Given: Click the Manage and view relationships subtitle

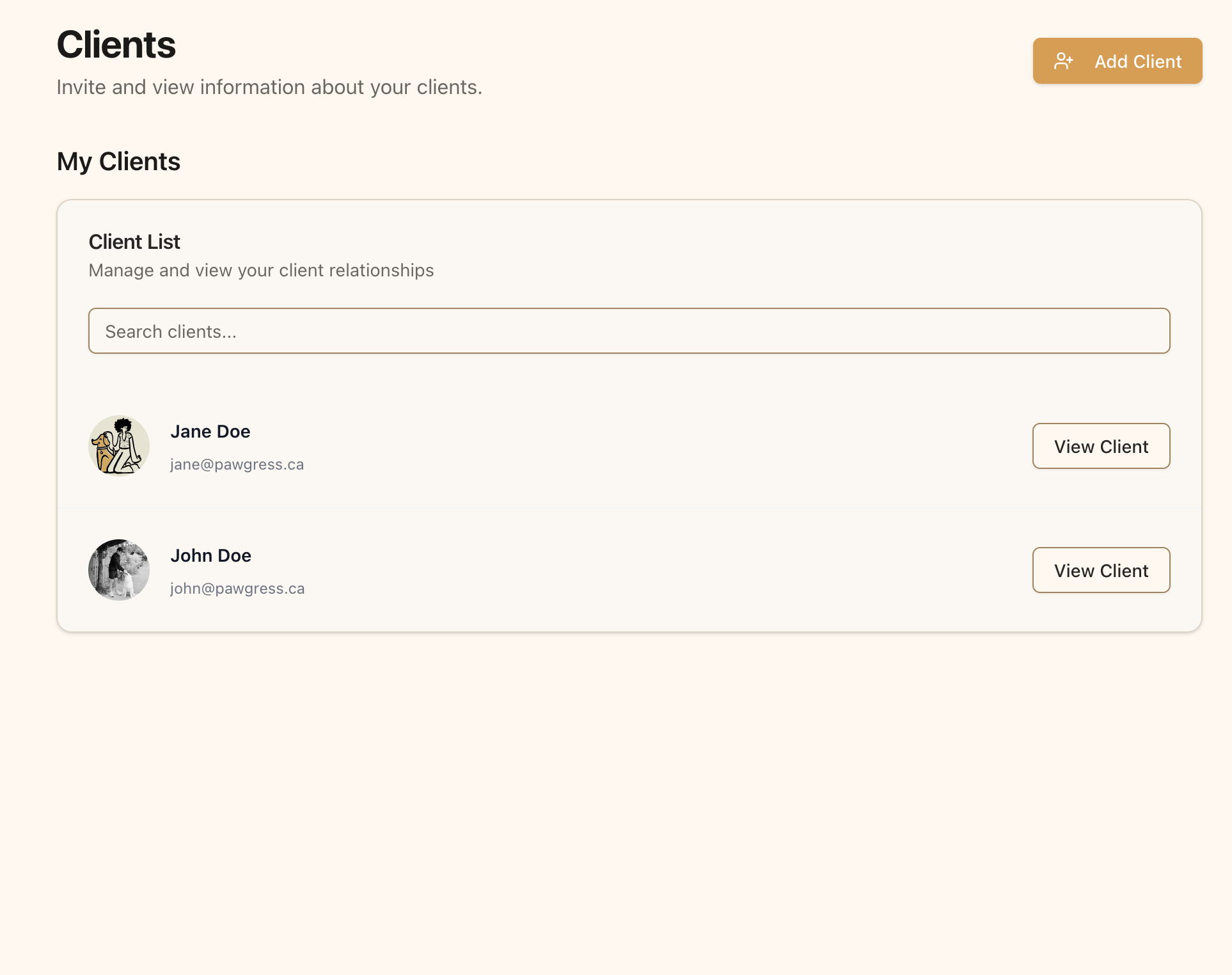Looking at the screenshot, I should [x=260, y=270].
